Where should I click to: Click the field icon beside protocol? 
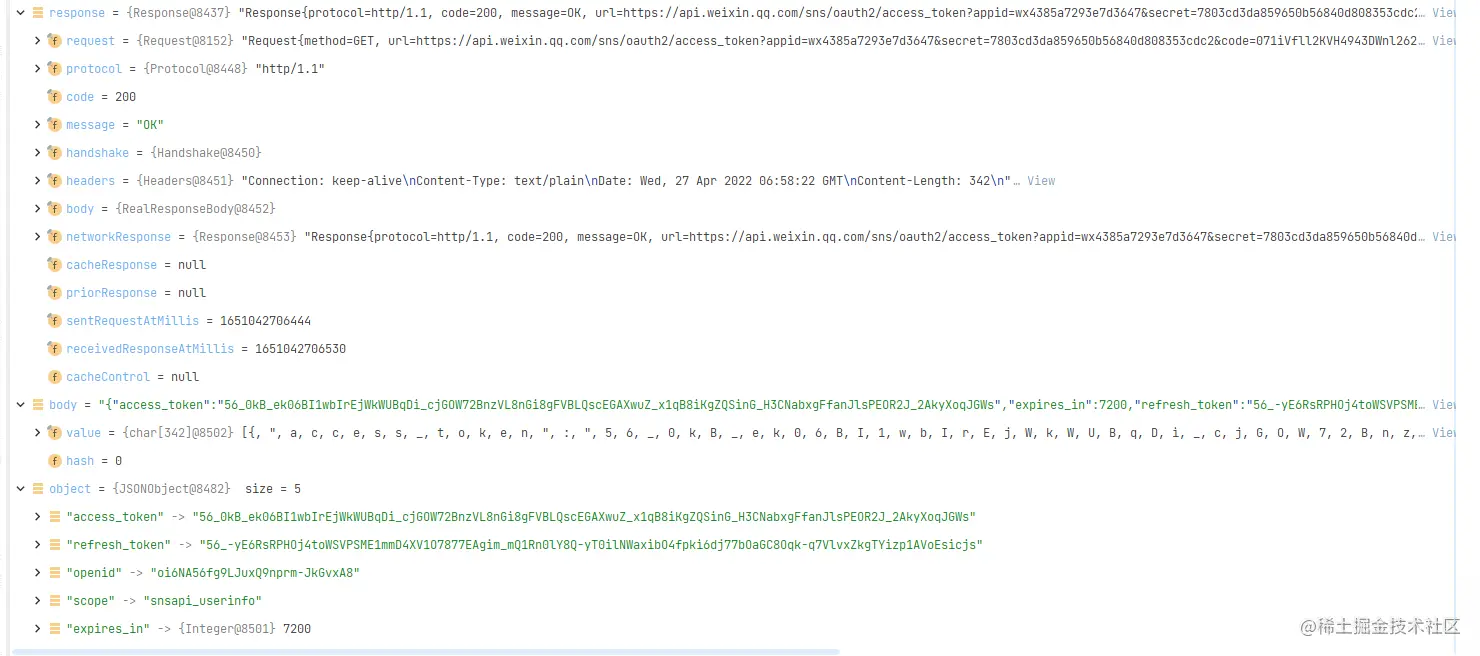point(55,69)
